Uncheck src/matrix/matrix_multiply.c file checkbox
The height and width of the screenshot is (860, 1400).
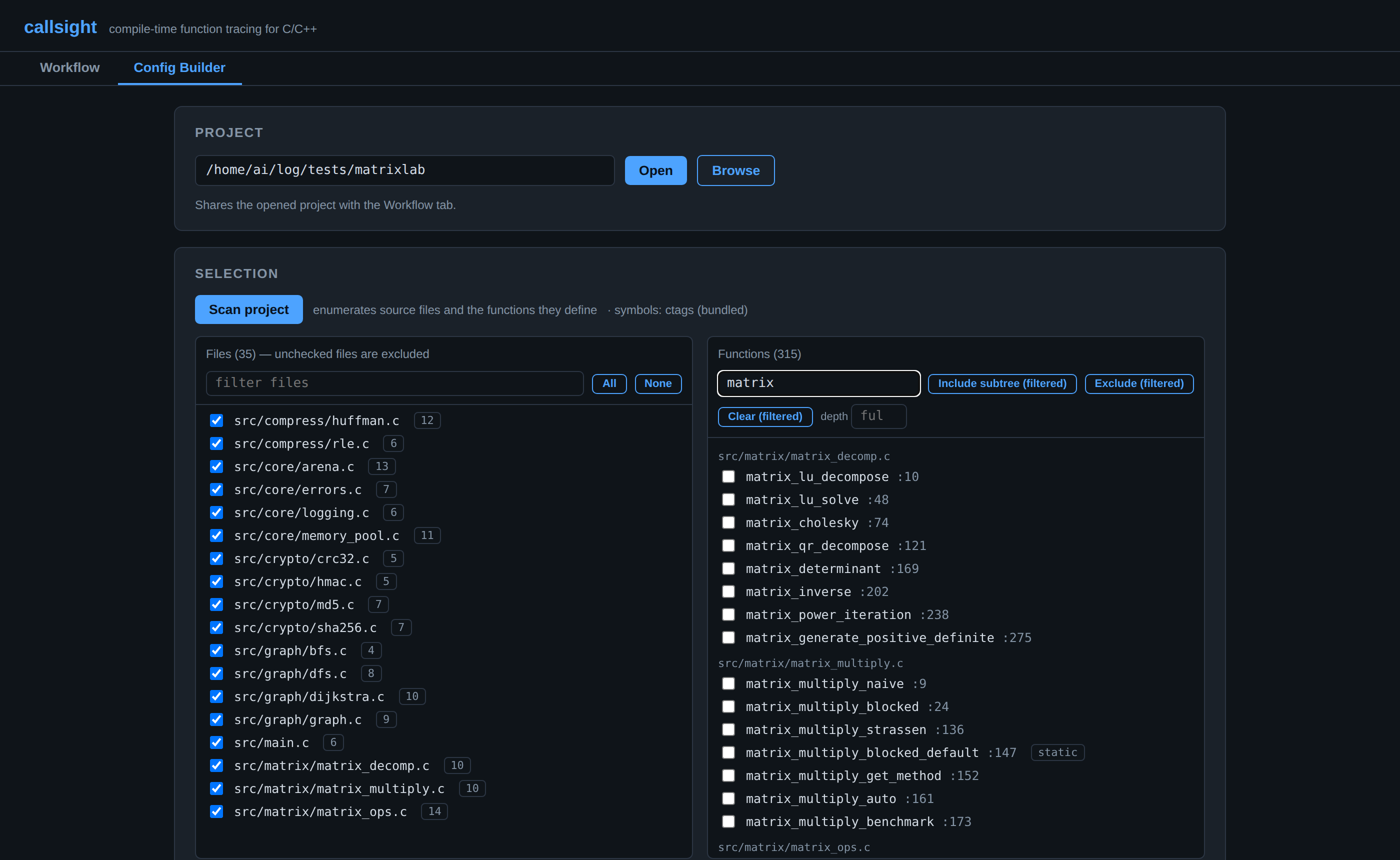tap(216, 788)
